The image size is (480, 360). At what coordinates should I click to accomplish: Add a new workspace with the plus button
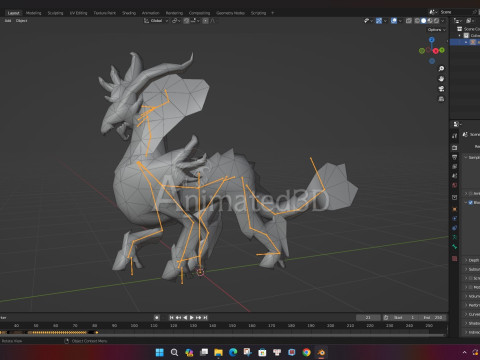pyautogui.click(x=272, y=13)
